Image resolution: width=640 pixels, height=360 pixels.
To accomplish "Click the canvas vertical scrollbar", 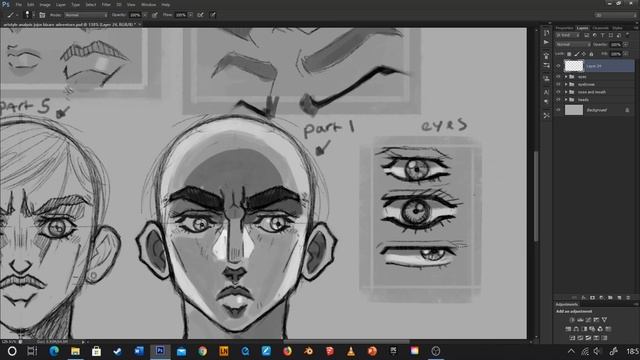I will [536, 196].
